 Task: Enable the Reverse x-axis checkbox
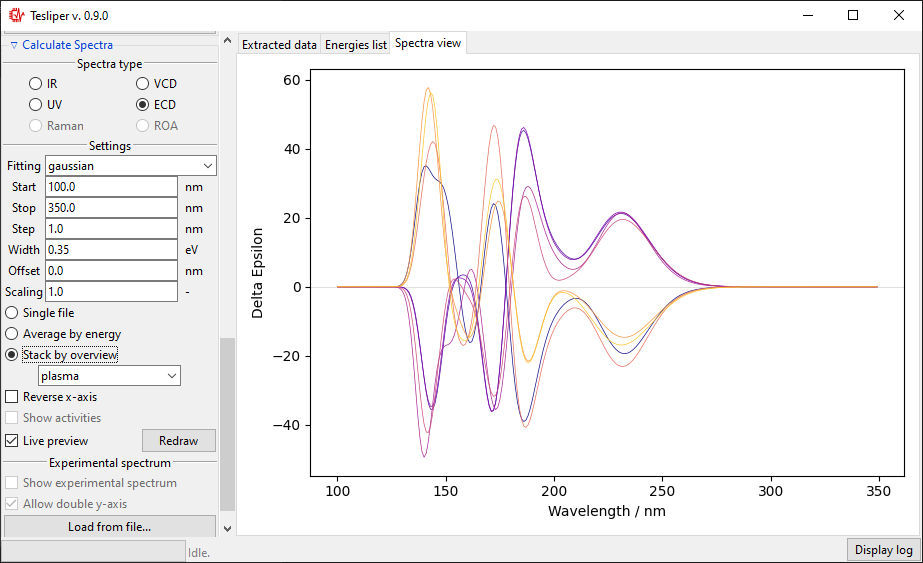(13, 397)
